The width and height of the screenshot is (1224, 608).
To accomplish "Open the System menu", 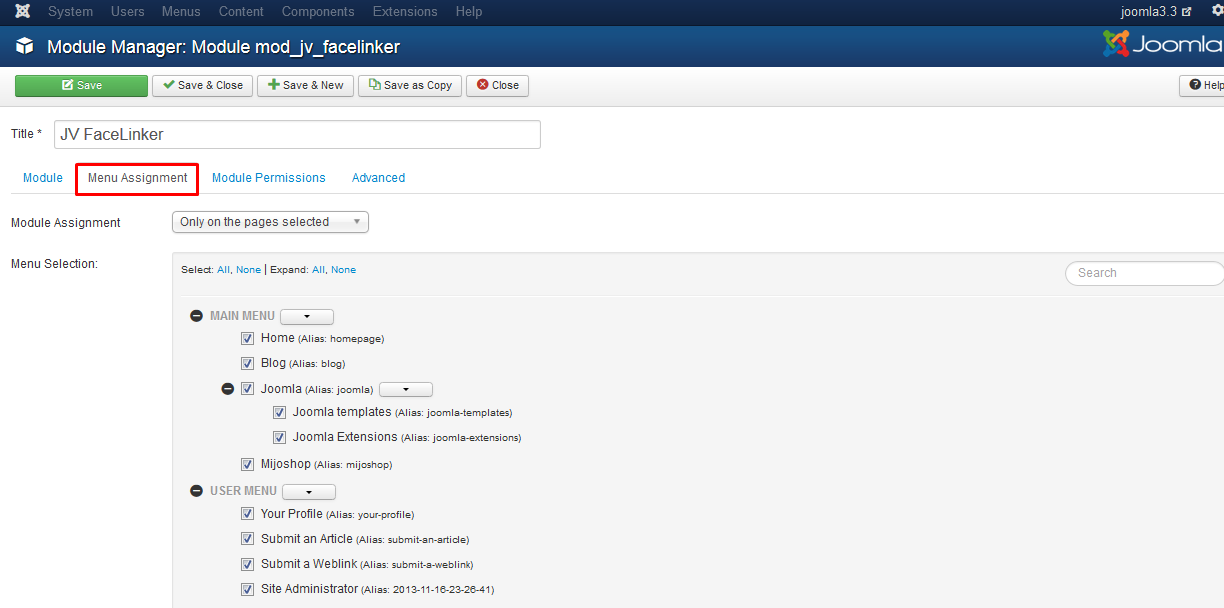I will click(70, 12).
